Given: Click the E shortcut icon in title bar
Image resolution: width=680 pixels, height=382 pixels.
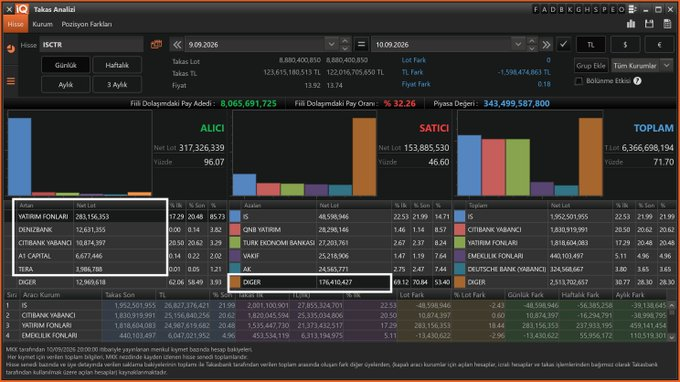Looking at the screenshot, I should 613,9.
